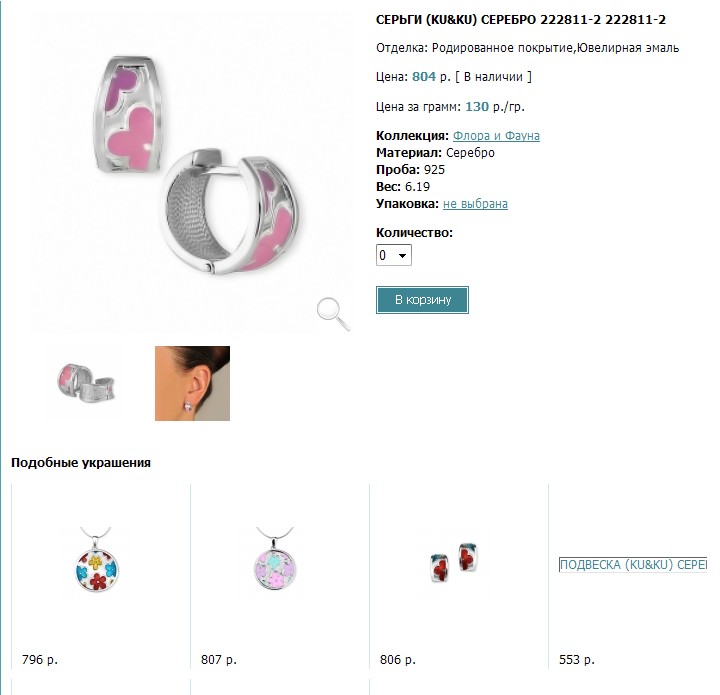Image resolution: width=720 pixels, height=695 pixels.
Task: Select the model ear photo thumbnail
Action: click(192, 383)
